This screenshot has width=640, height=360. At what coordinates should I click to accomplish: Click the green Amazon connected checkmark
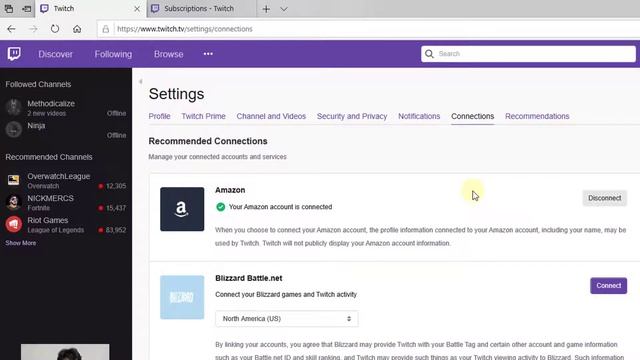pyautogui.click(x=220, y=207)
